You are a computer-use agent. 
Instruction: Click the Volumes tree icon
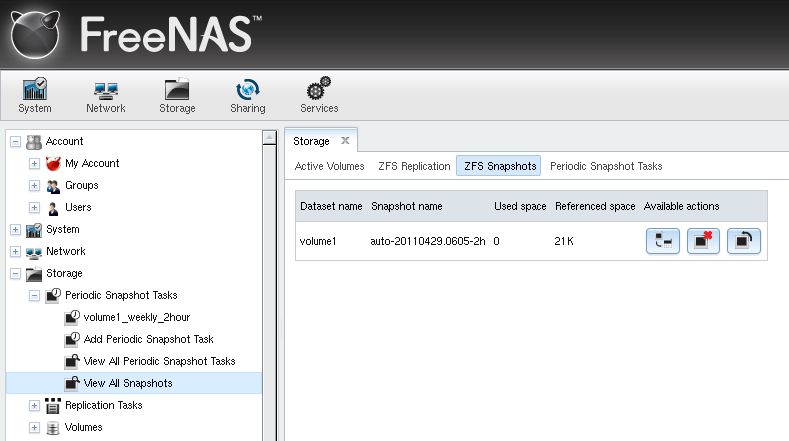(53, 428)
